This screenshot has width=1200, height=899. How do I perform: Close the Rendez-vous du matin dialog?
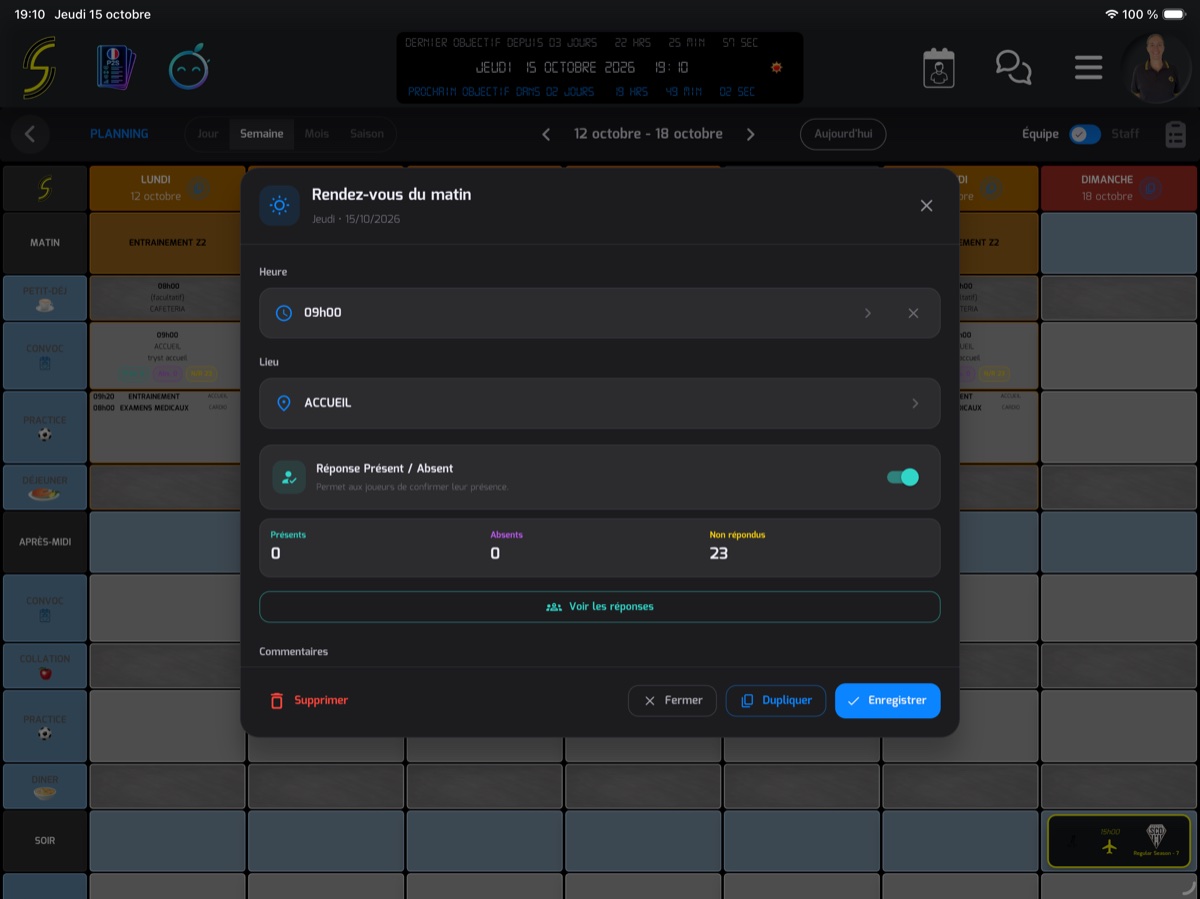pyautogui.click(x=926, y=205)
